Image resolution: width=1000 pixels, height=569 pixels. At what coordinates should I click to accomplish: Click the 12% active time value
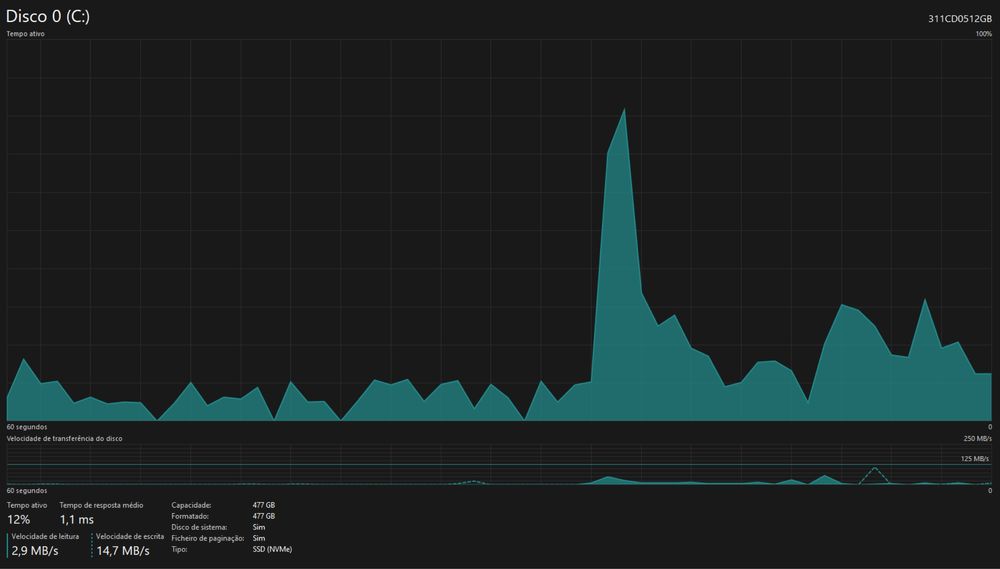(x=18, y=519)
